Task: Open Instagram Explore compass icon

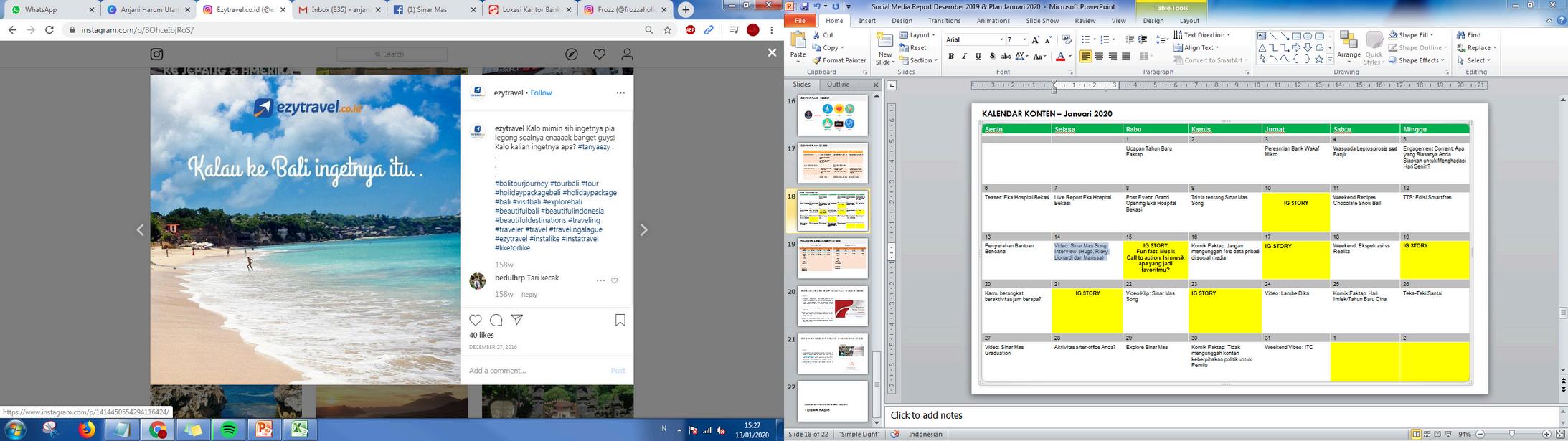Action: tap(572, 54)
